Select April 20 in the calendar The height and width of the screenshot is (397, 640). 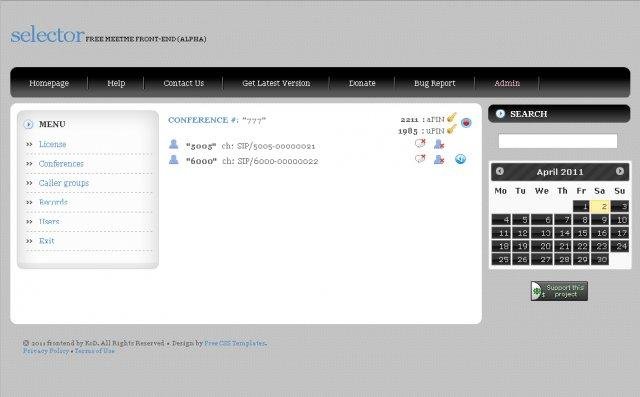coord(542,246)
